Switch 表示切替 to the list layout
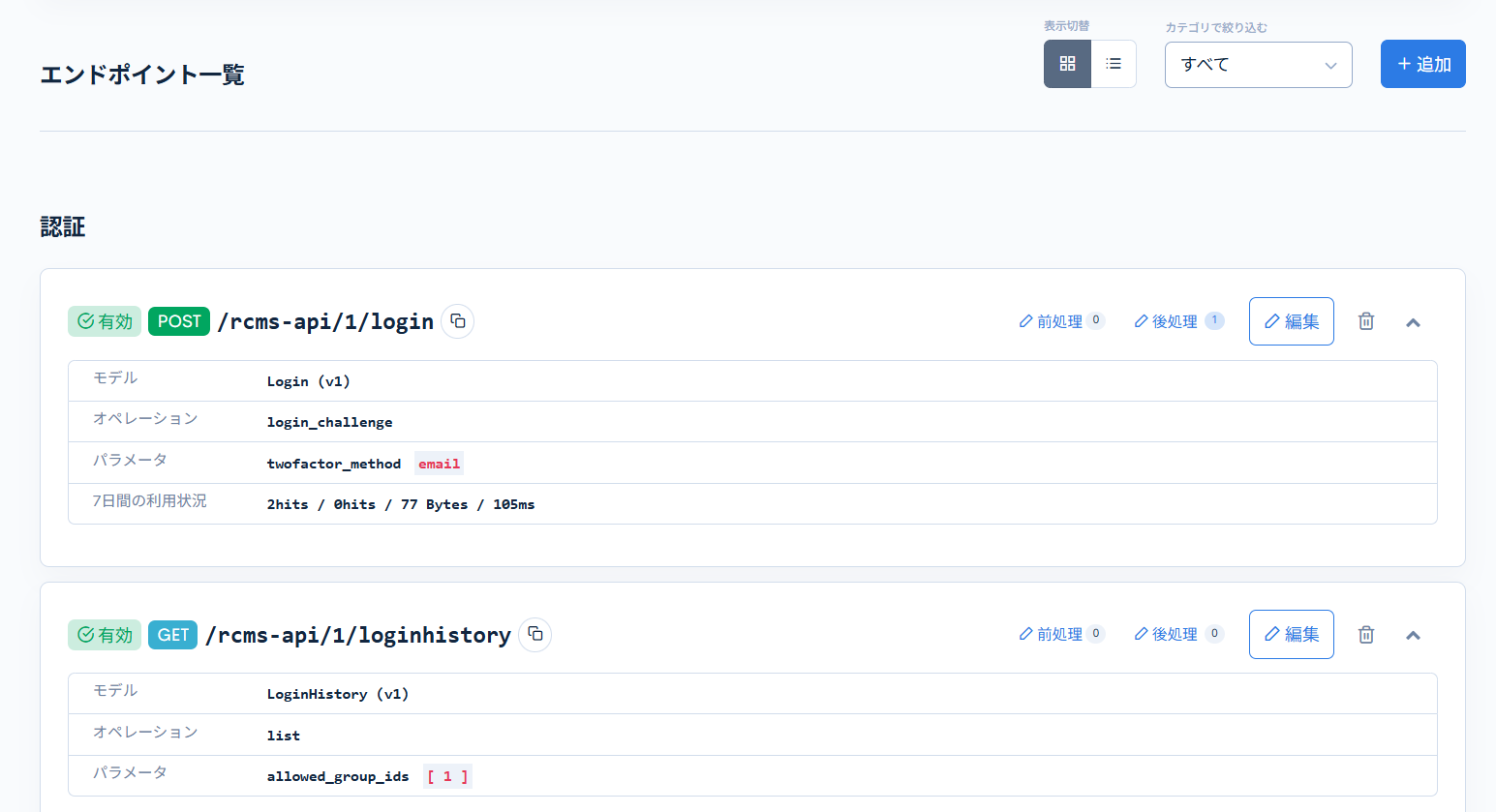This screenshot has height=812, width=1496. click(x=1113, y=63)
